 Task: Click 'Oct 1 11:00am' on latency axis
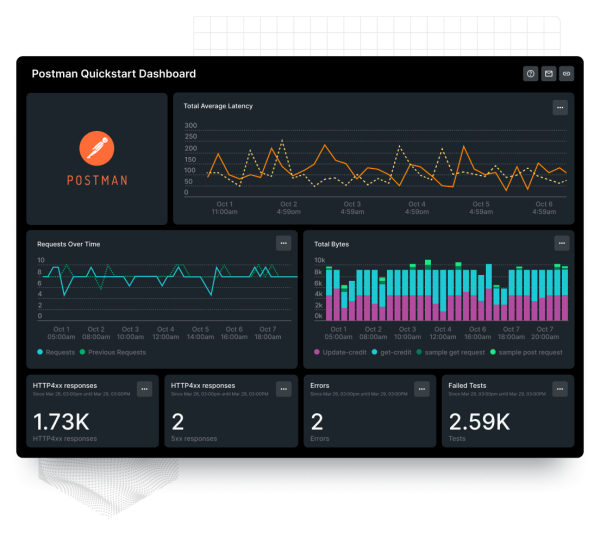tap(225, 208)
